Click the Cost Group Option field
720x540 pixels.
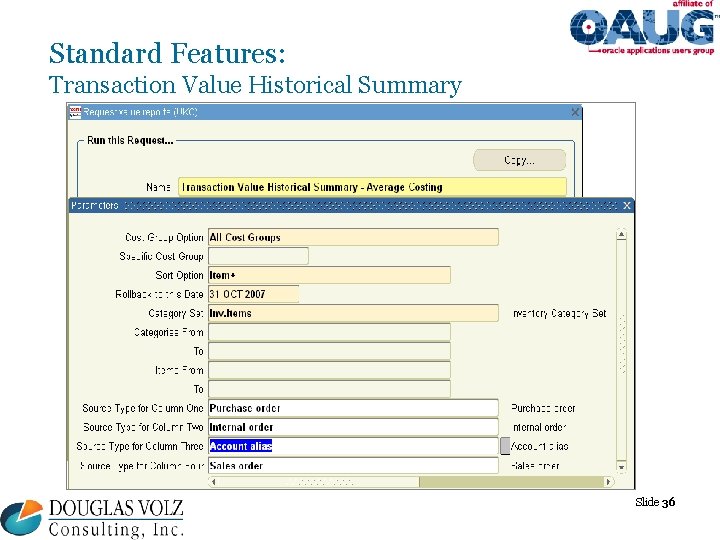(x=353, y=237)
